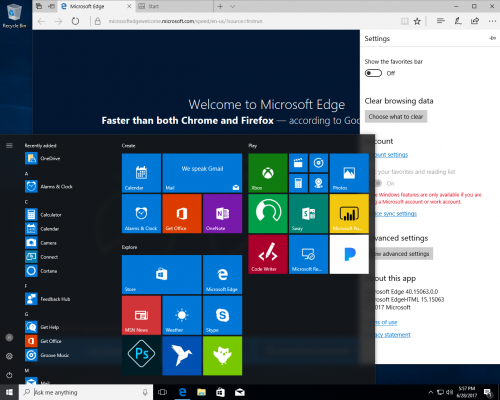Click Choose what to clear button
500x400 pixels.
tap(396, 117)
